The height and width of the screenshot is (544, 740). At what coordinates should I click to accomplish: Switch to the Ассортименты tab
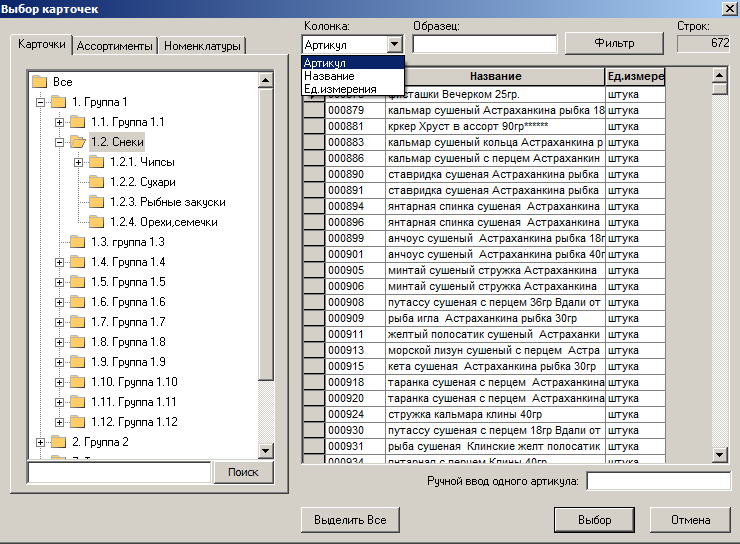coord(115,46)
